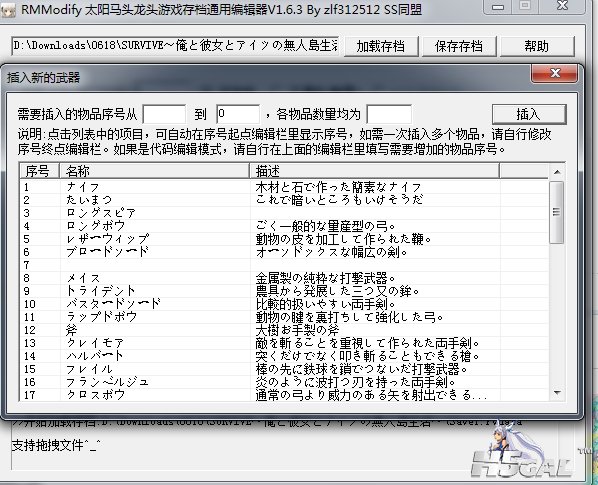598x485 pixels.
Task: Select row 1 ナイフ
Action: click(284, 187)
